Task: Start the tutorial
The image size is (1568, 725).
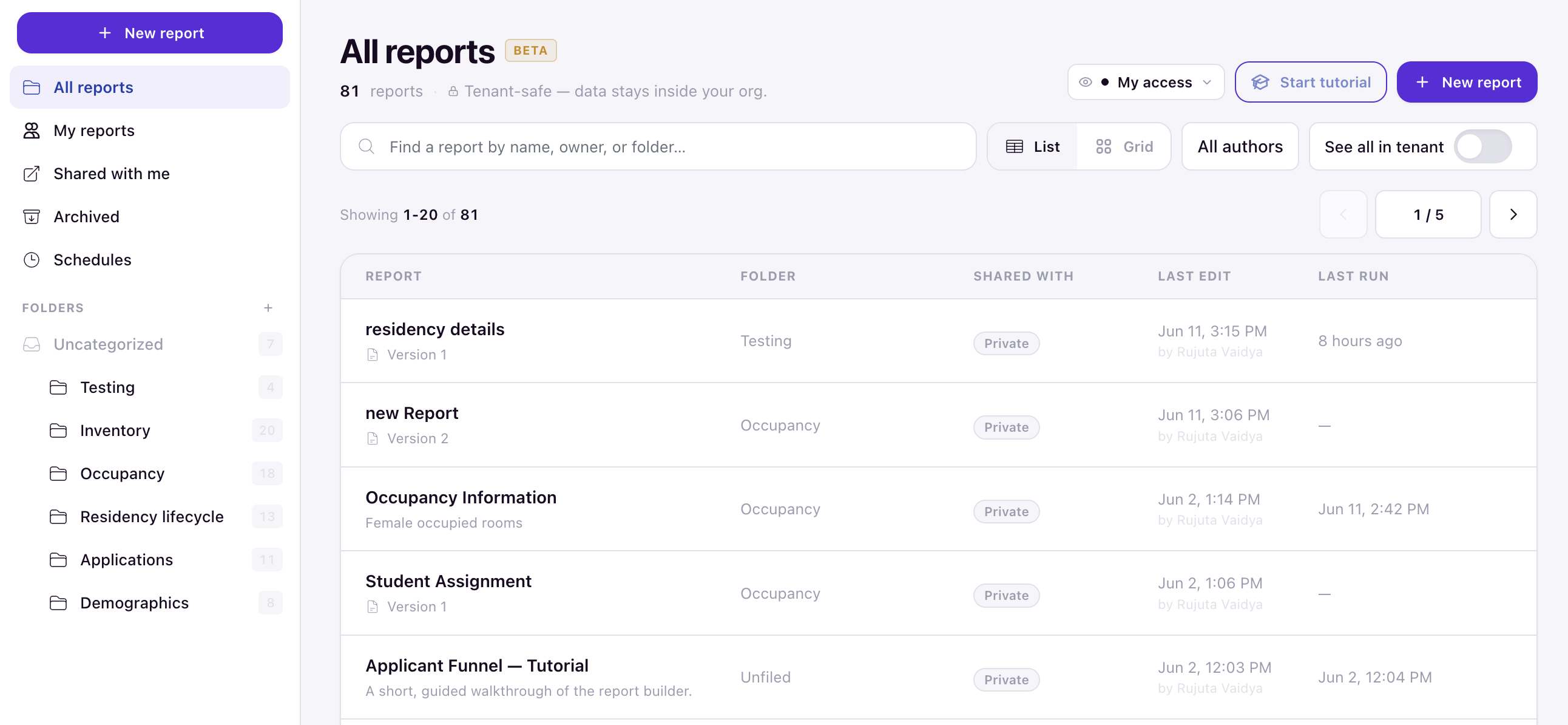Action: tap(1311, 81)
